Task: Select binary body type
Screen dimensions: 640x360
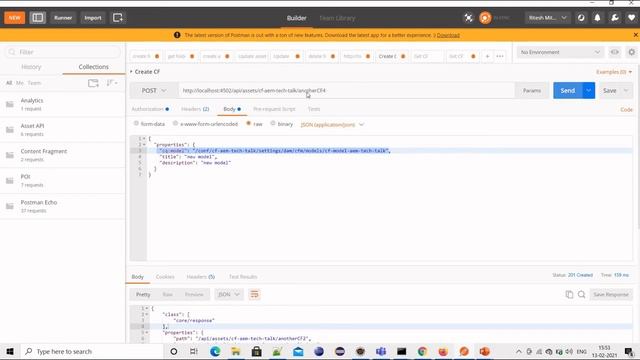Action: pyautogui.click(x=273, y=123)
